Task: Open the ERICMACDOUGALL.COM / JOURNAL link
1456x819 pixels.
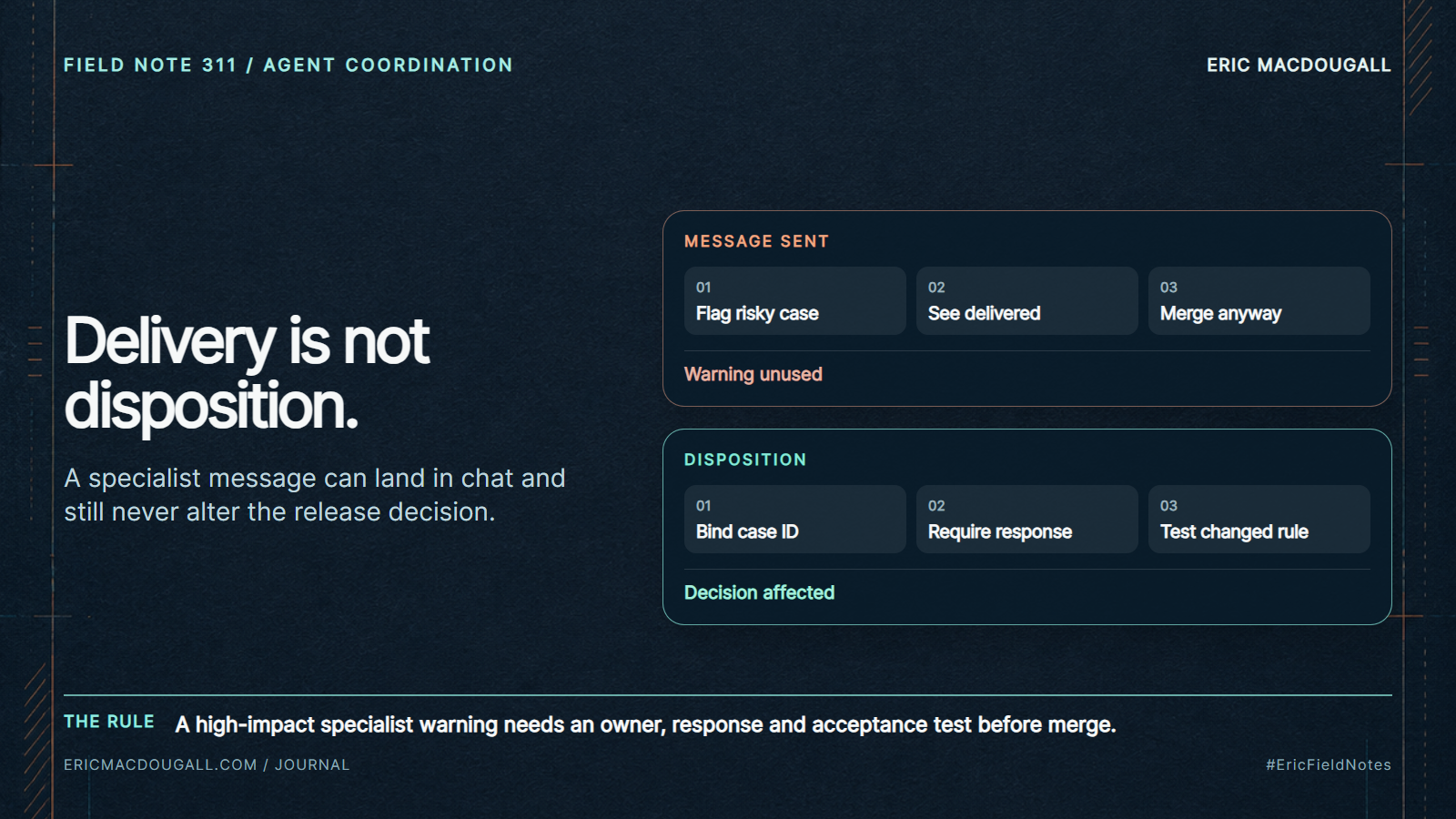Action: point(207,764)
